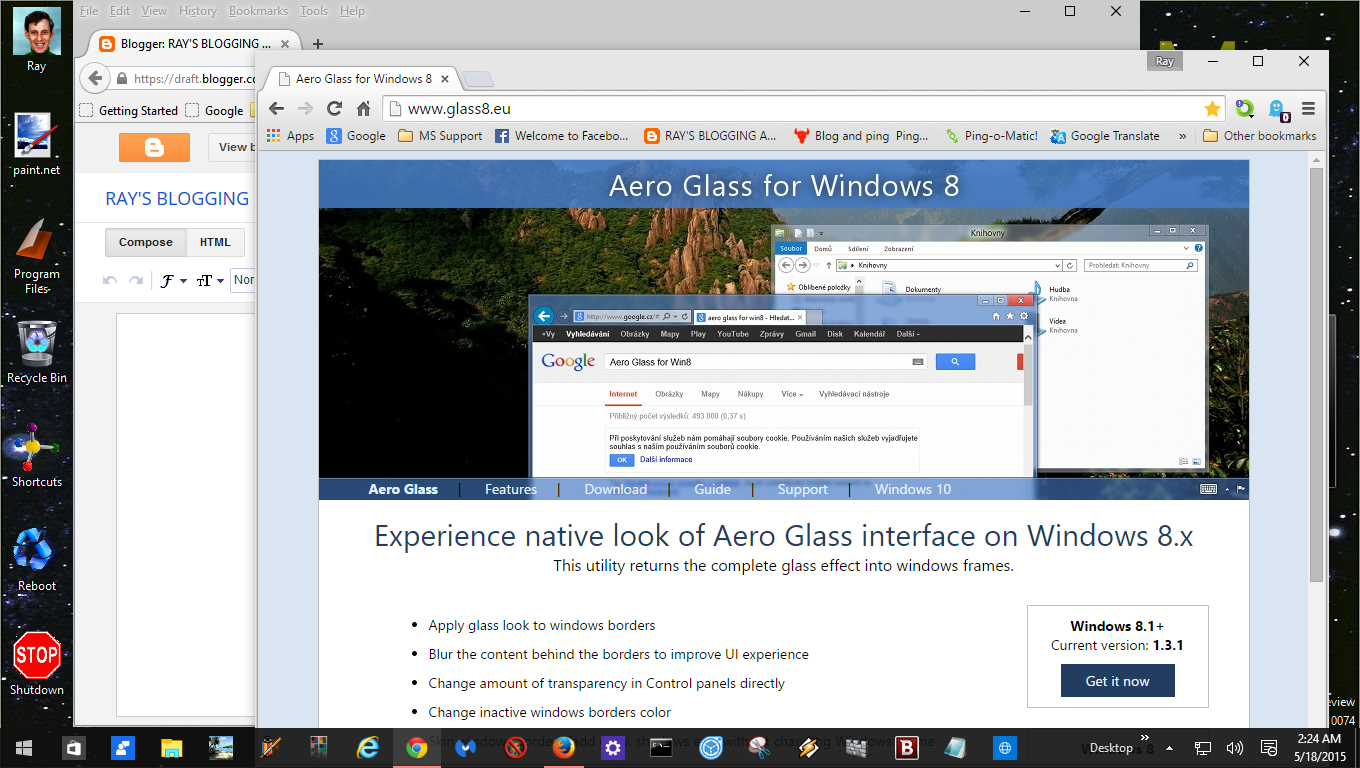
Task: Open a new tab in Chrome
Action: pos(479,80)
